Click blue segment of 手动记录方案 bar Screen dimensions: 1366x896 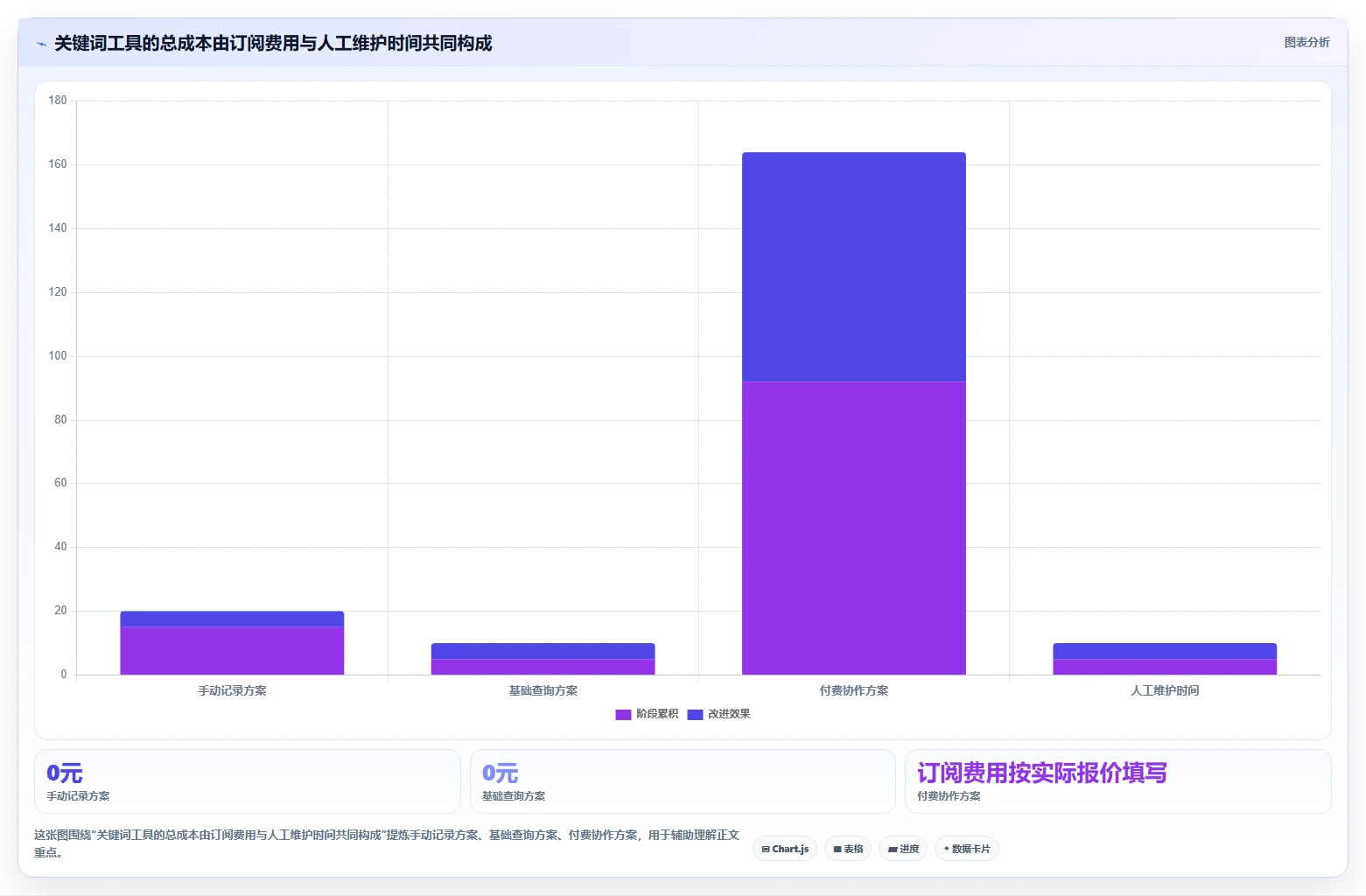coord(232,619)
